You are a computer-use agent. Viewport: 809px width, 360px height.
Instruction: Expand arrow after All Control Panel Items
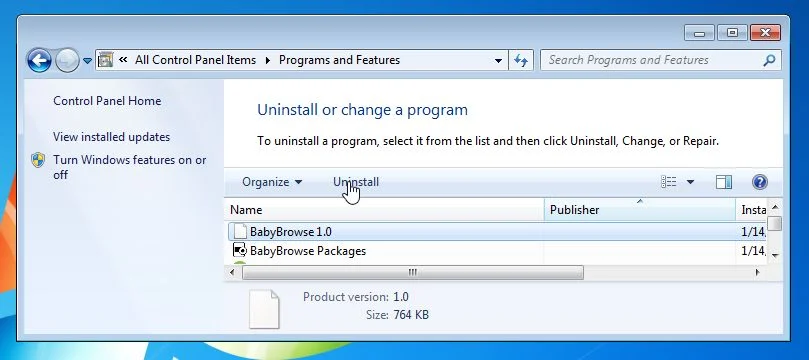268,60
